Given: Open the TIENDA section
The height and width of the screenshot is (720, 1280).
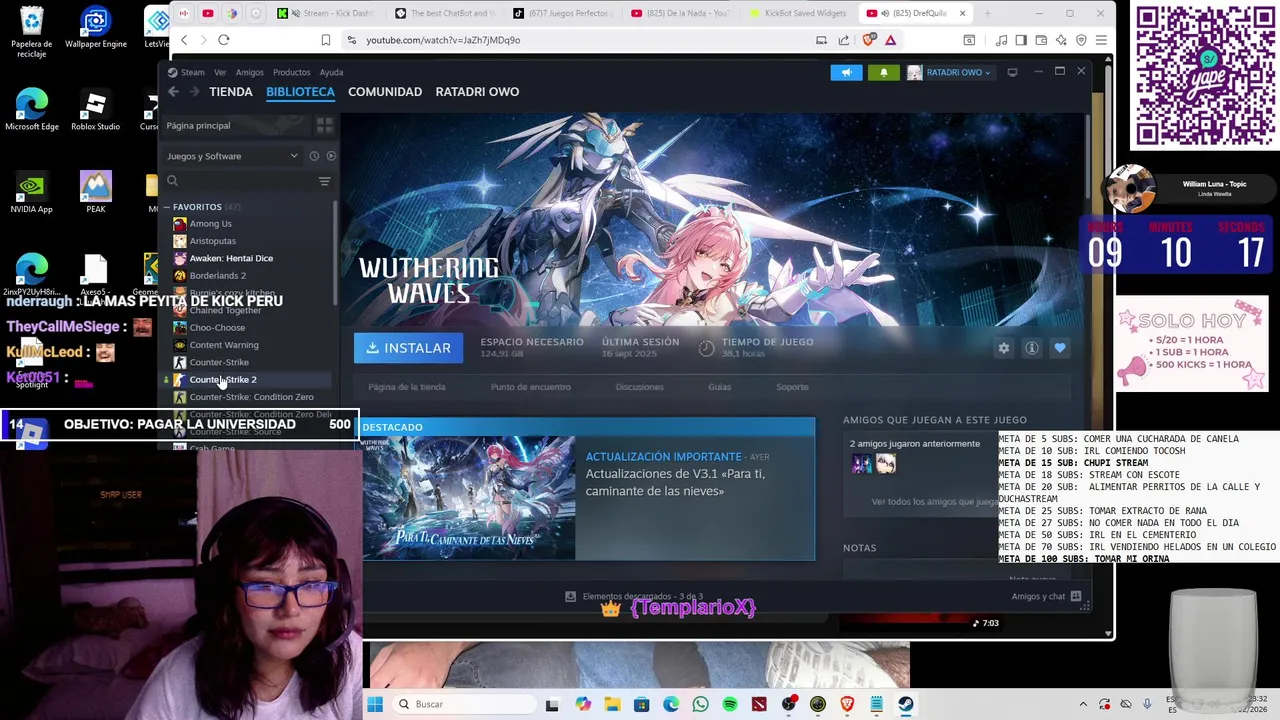Looking at the screenshot, I should tap(230, 91).
